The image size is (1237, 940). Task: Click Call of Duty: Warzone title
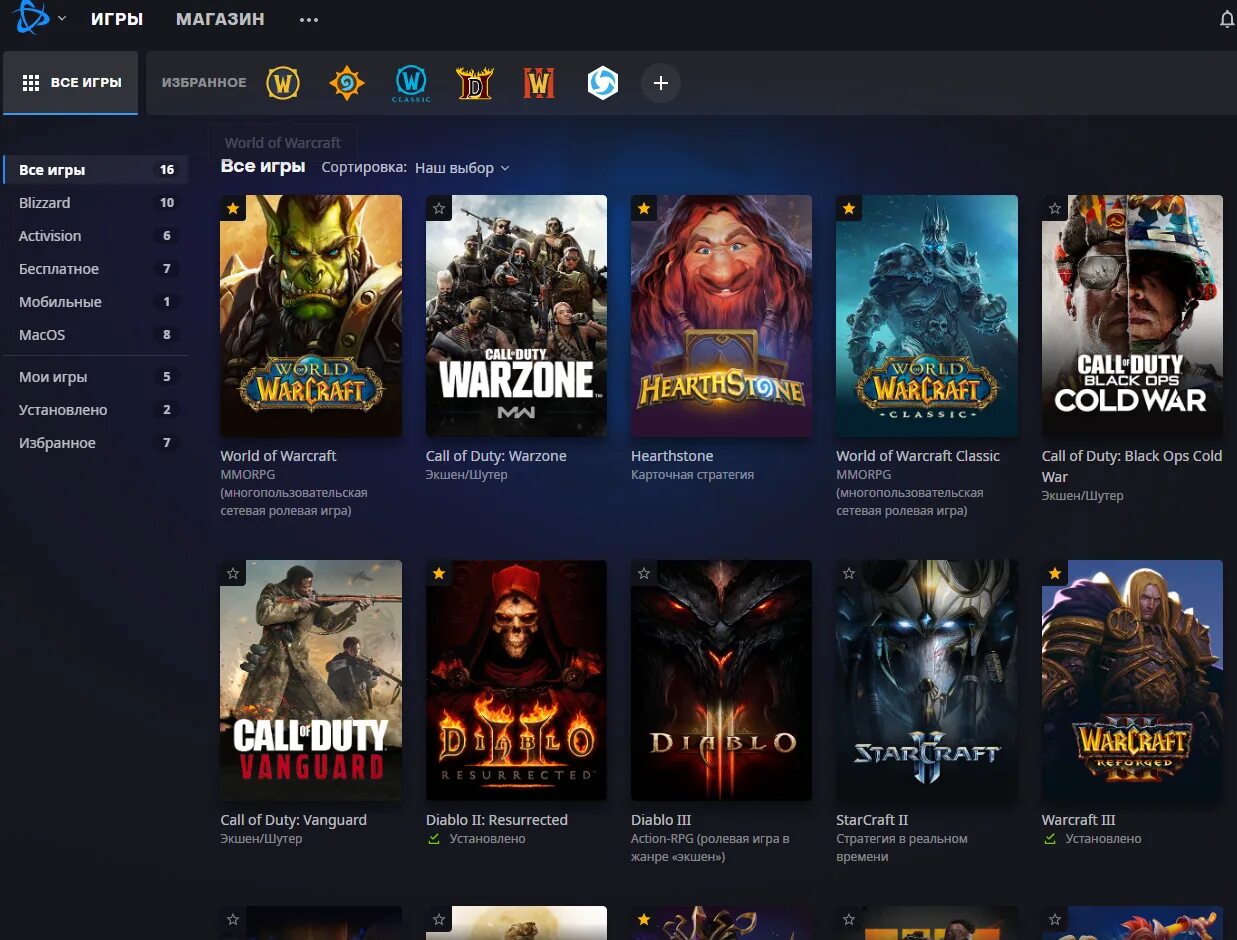tap(496, 456)
